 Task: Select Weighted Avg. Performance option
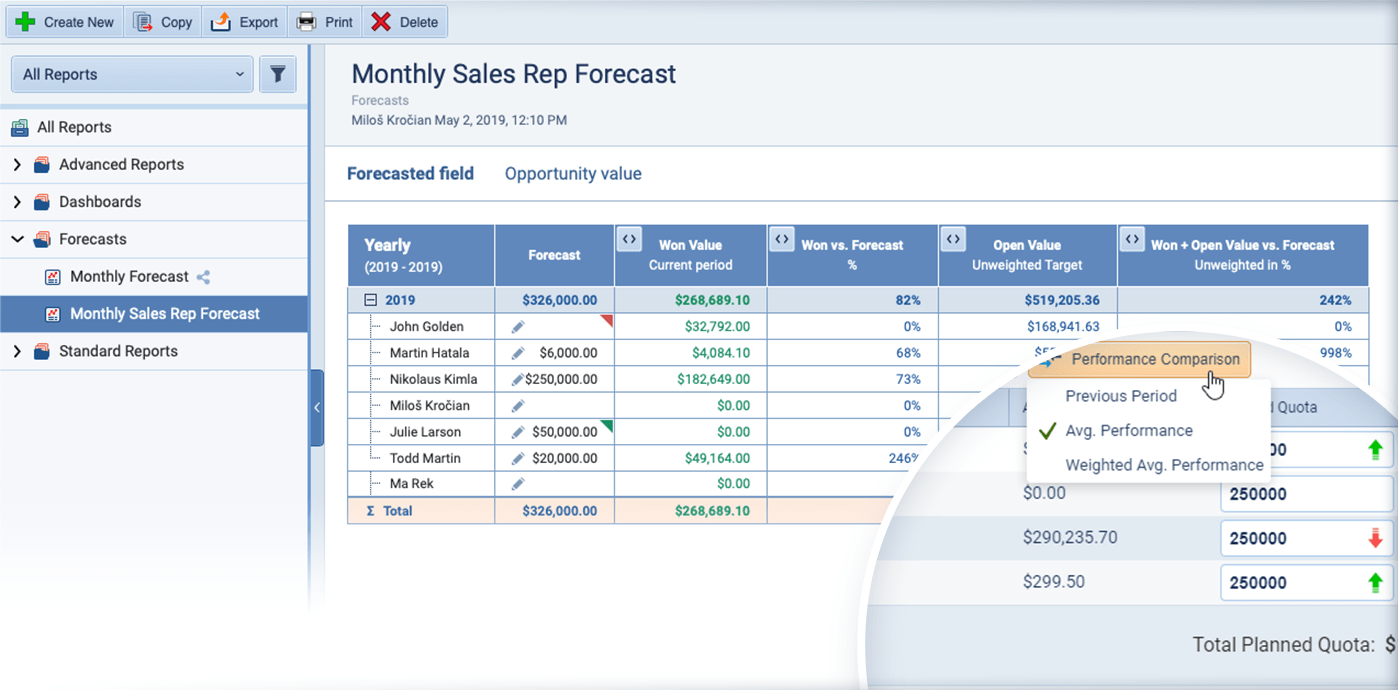tap(1164, 465)
